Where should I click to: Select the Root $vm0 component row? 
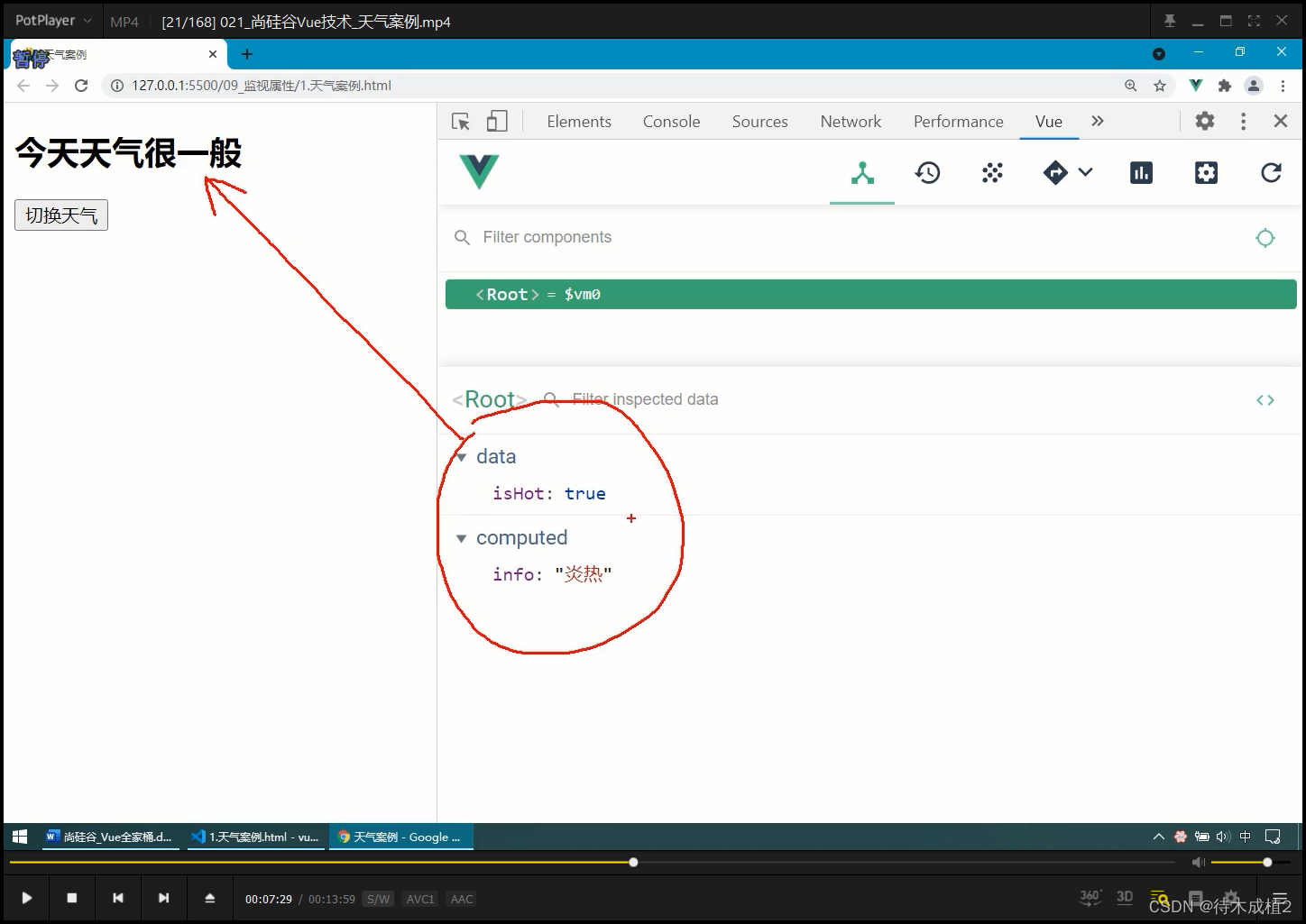(x=870, y=295)
